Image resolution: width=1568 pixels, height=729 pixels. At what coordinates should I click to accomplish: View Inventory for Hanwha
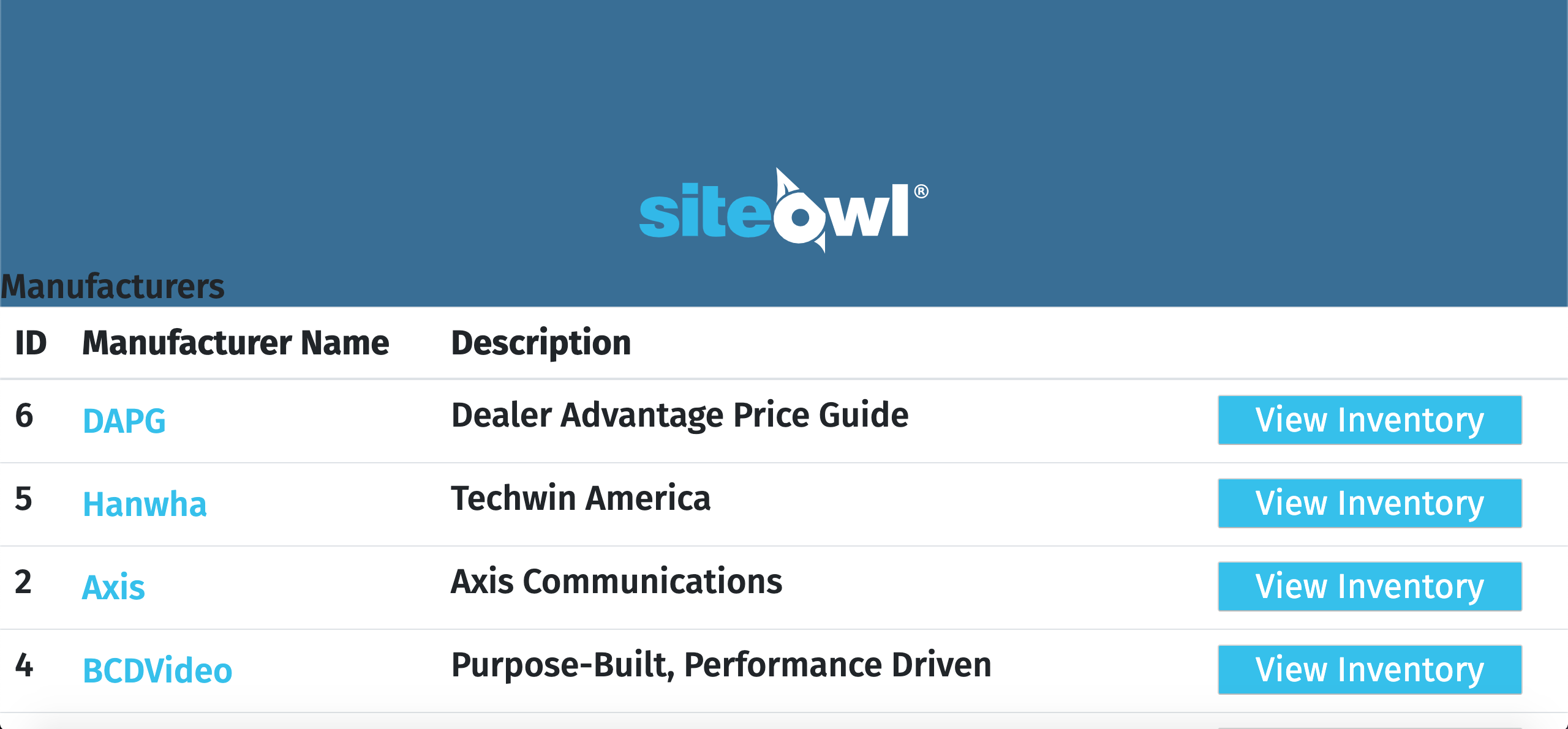pos(1370,503)
